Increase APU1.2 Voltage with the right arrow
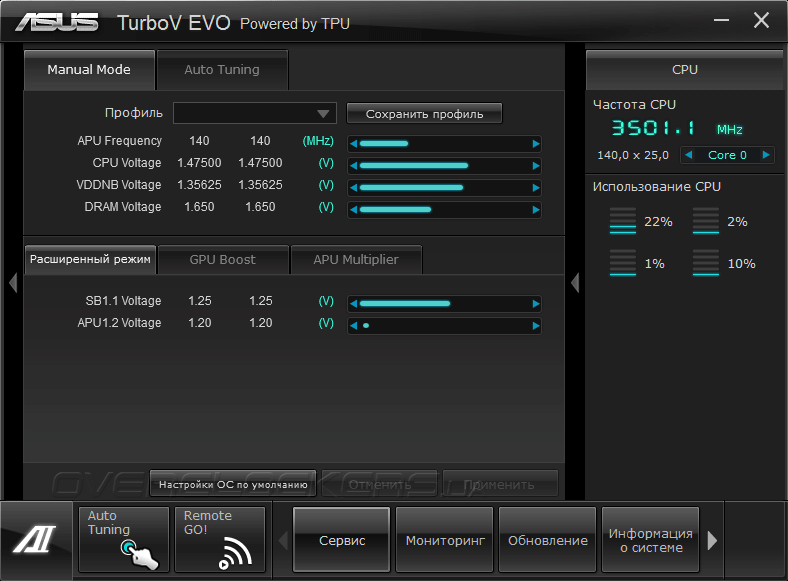Image resolution: width=788 pixels, height=581 pixels. coord(536,326)
